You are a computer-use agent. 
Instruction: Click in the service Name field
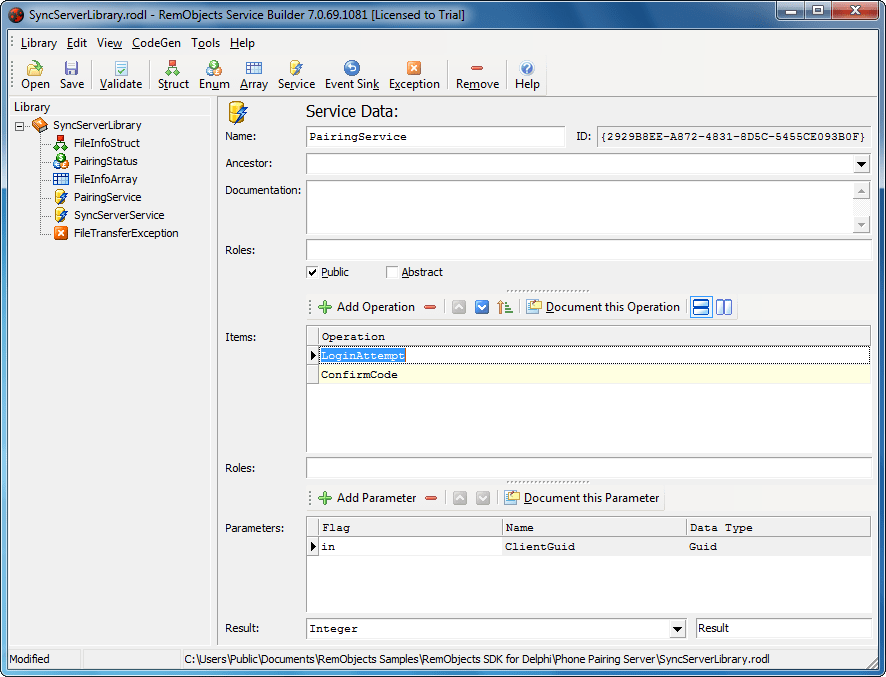[435, 137]
